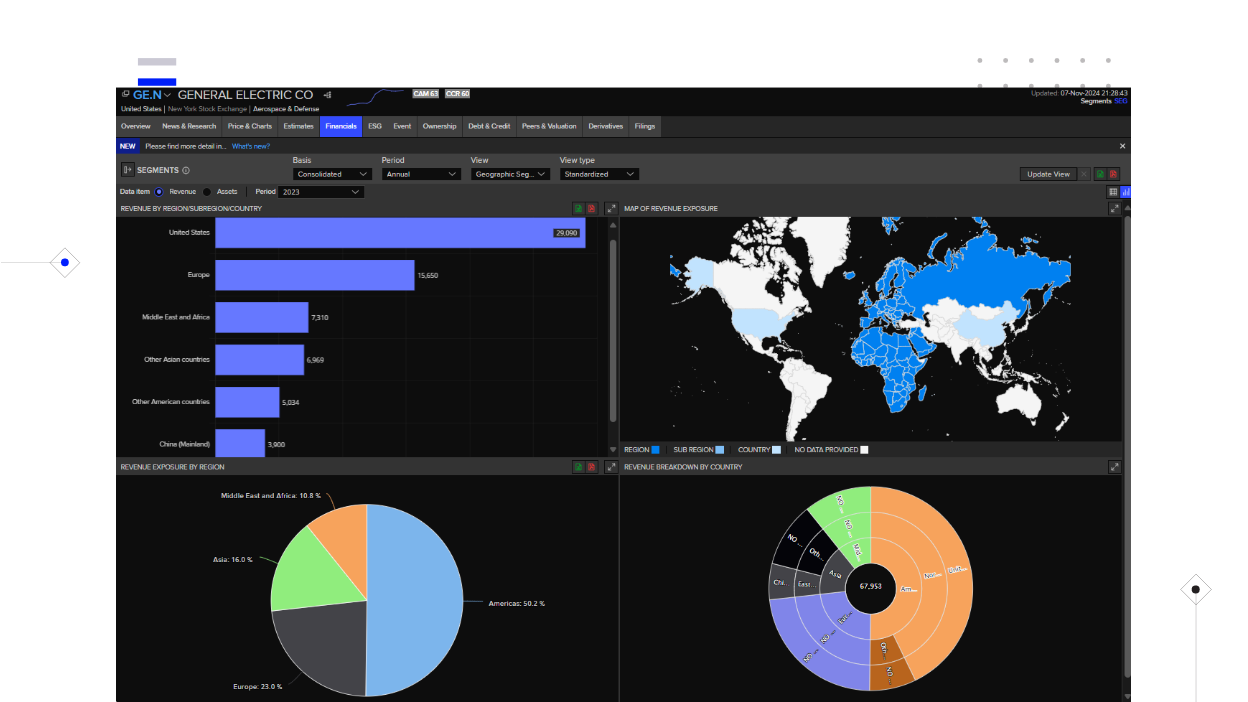Dismiss the NEW notification banner
The width and height of the screenshot is (1248, 702).
(1121, 145)
